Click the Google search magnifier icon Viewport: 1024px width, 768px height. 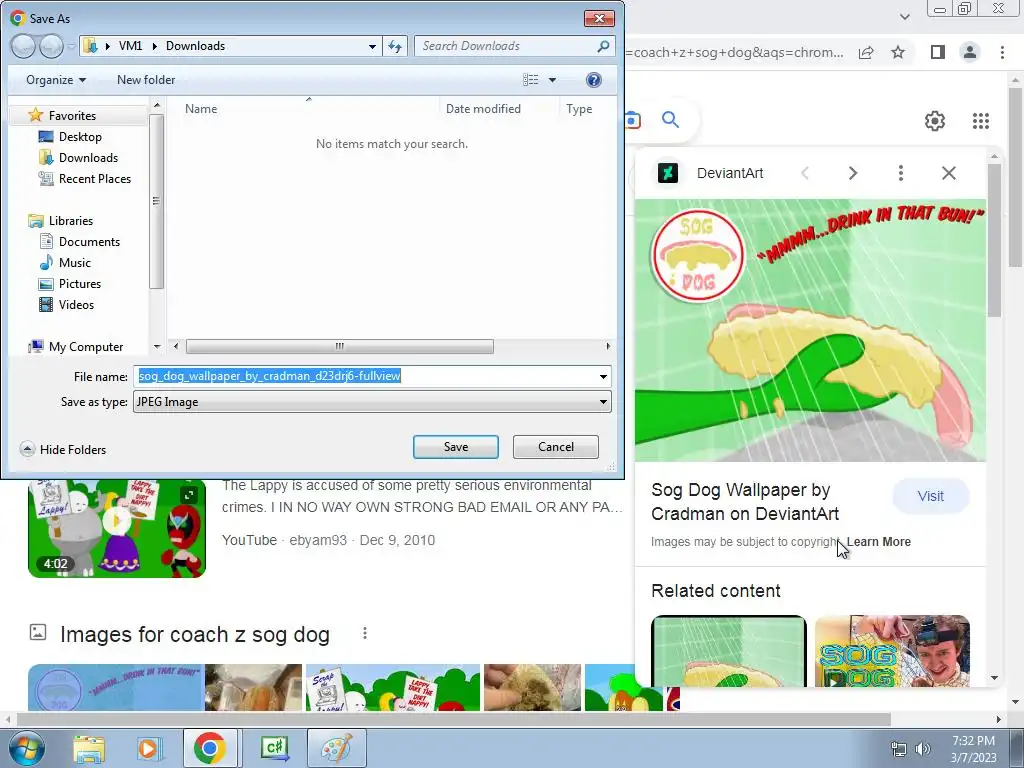click(x=671, y=120)
